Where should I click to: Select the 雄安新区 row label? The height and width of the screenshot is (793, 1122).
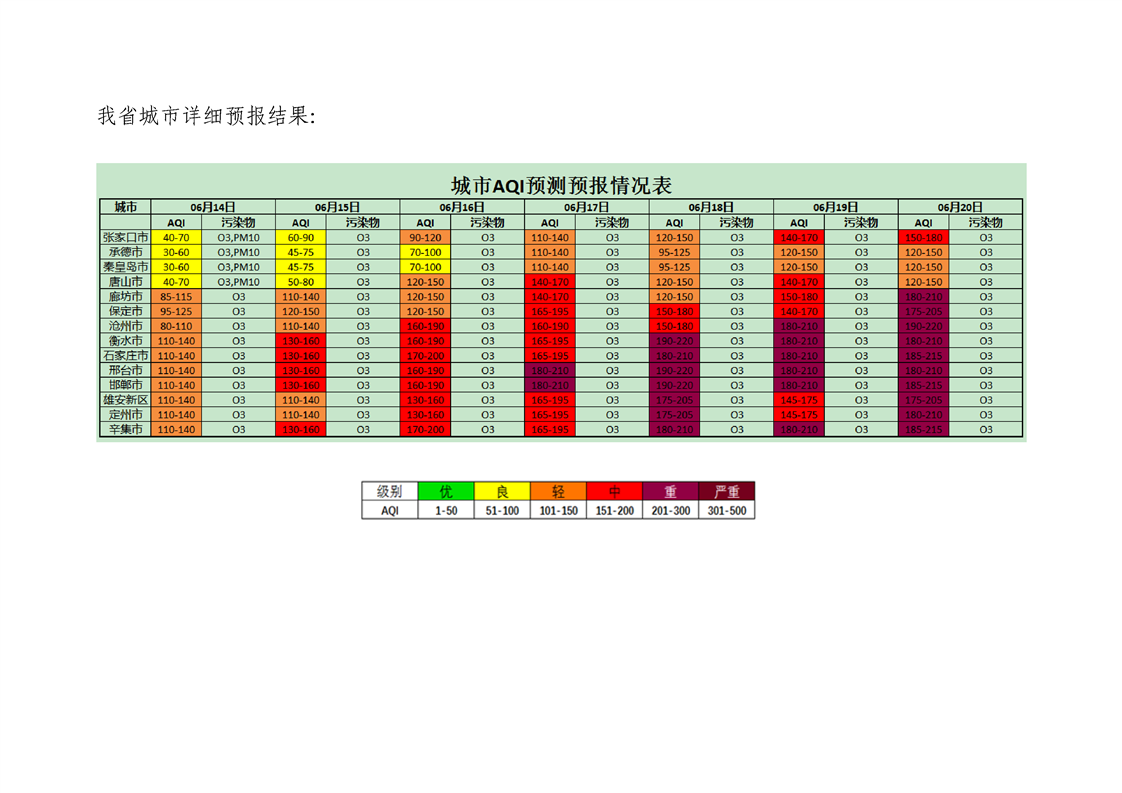pyautogui.click(x=125, y=400)
